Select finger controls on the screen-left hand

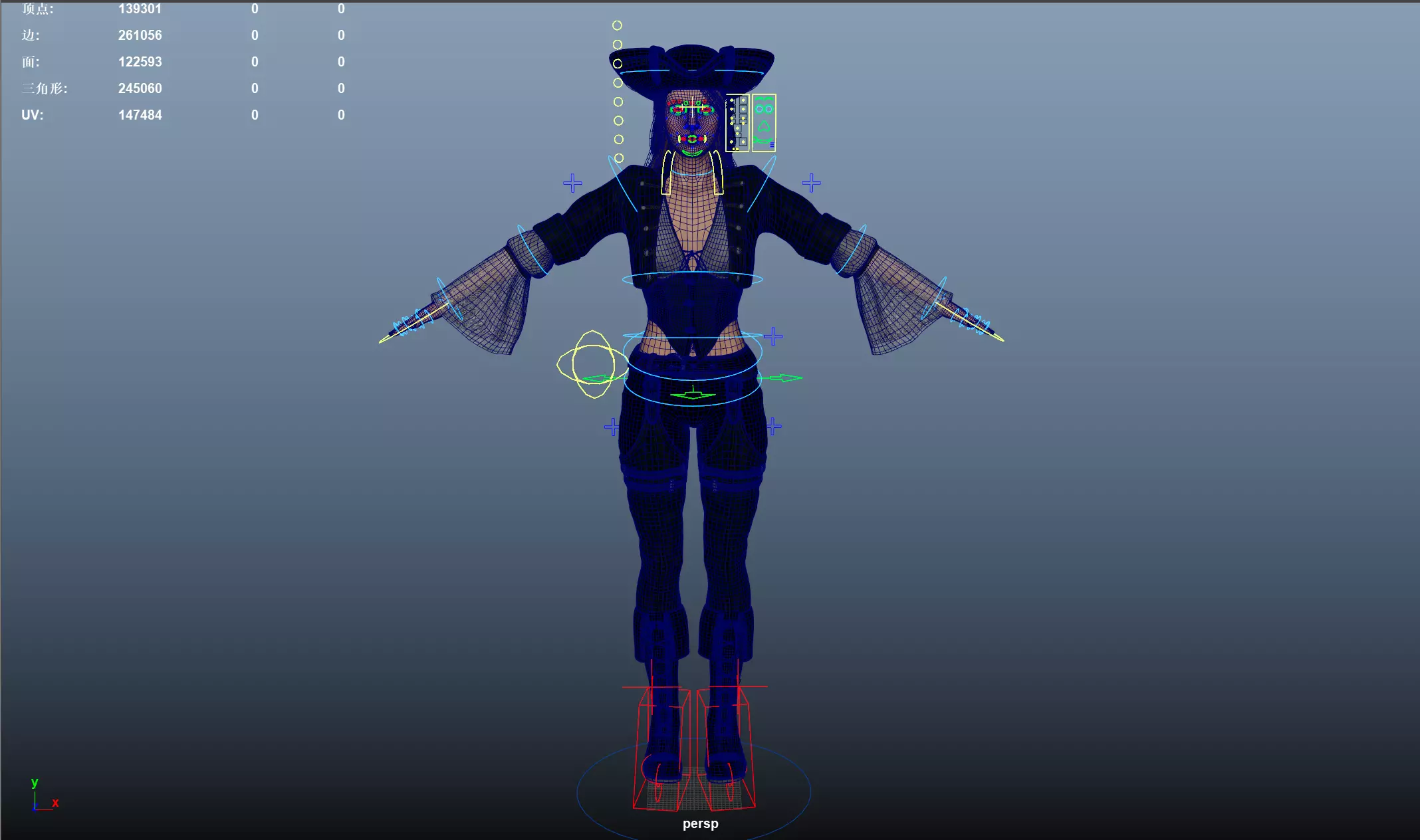(x=412, y=322)
